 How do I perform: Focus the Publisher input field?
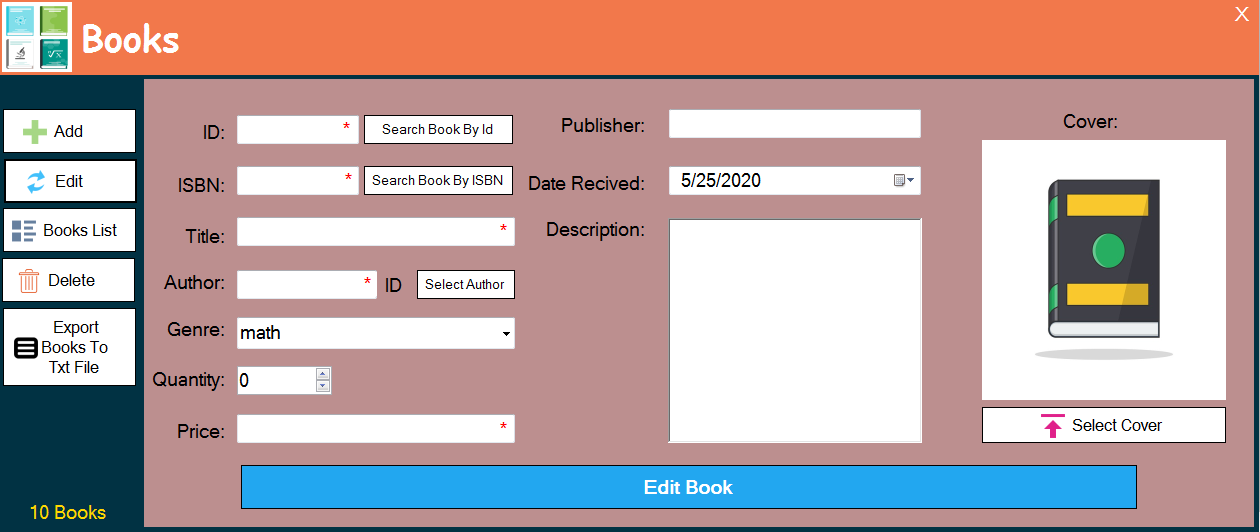click(795, 124)
